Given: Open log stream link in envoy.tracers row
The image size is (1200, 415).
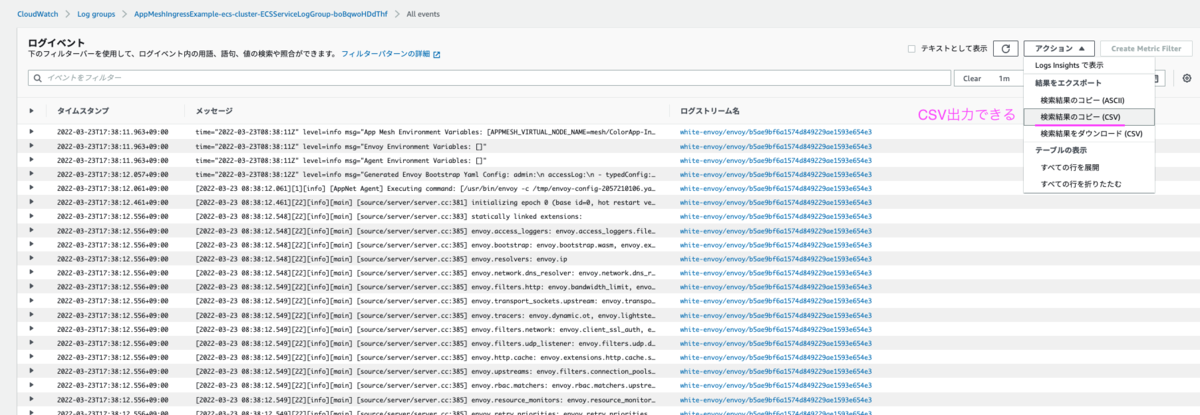Looking at the screenshot, I should pos(776,314).
